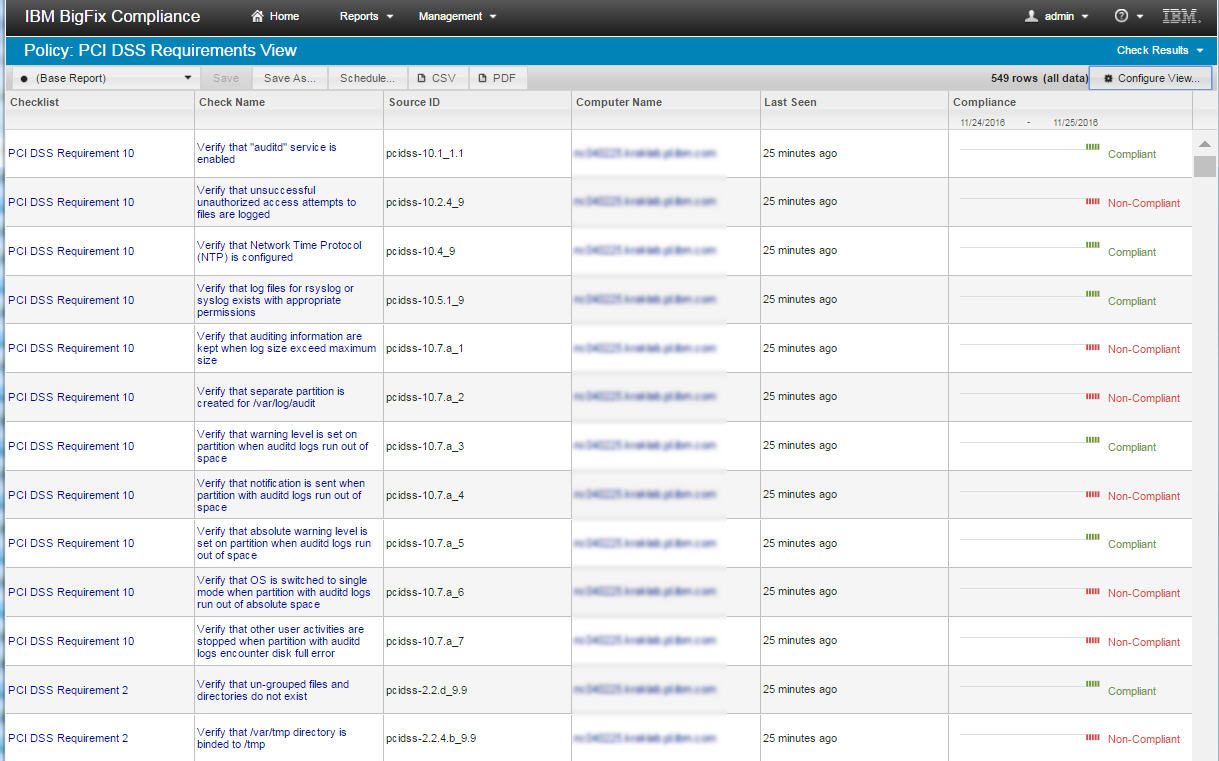Click the admin user profile icon

click(1030, 16)
